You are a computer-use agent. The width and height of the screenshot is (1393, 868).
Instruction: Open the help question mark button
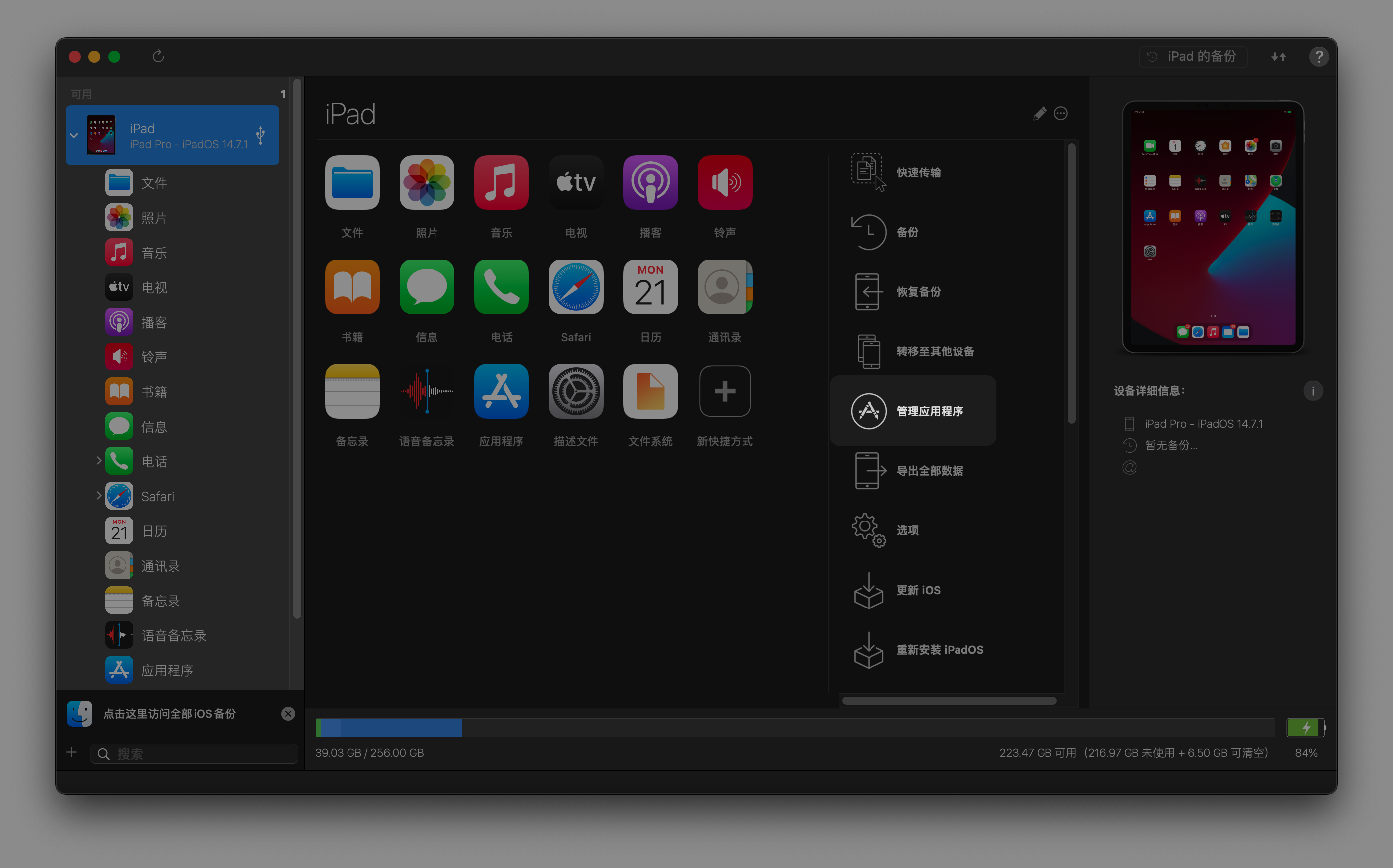1318,56
